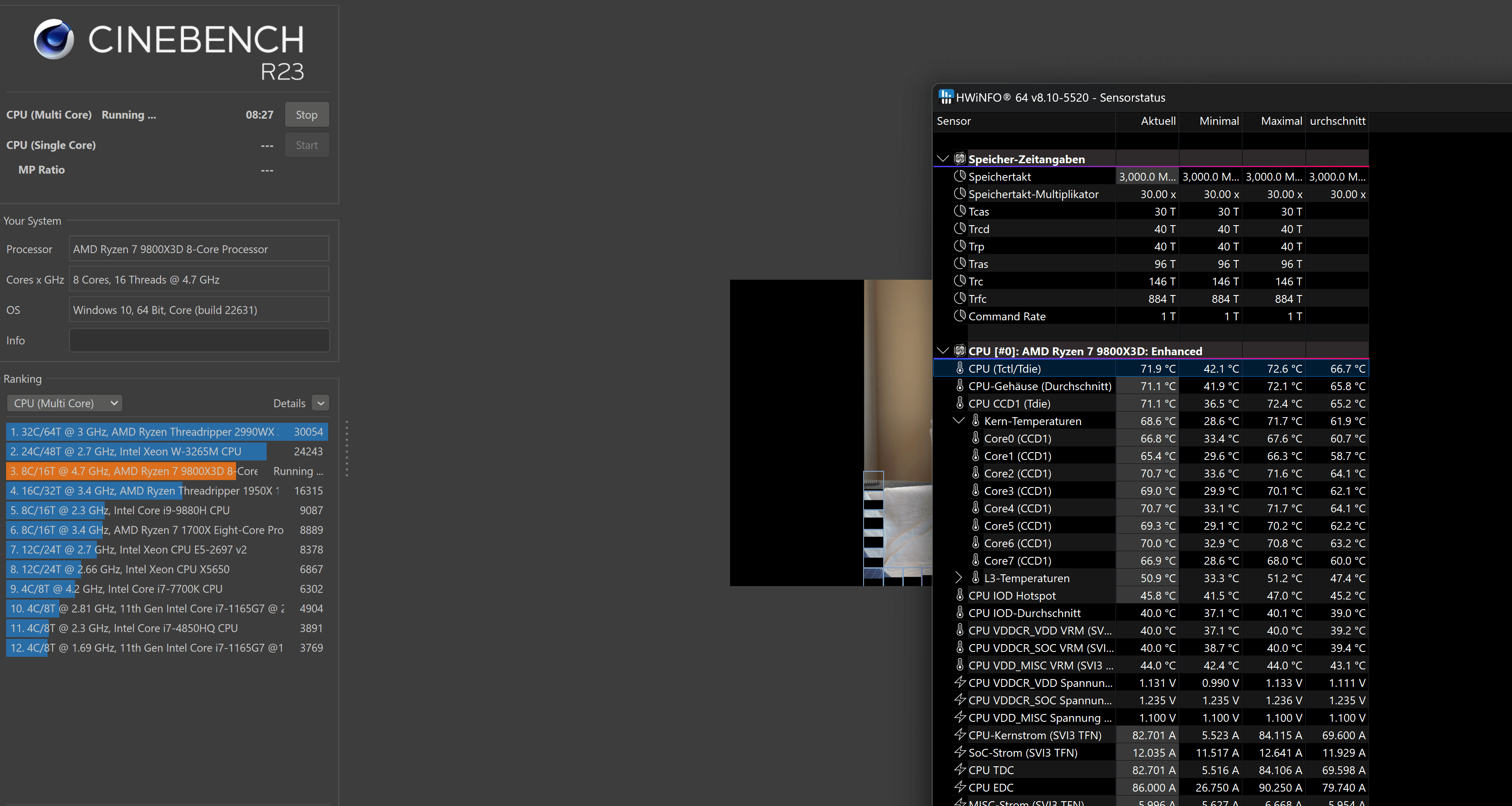
Task: Collapse the CPU [#0] AMD Ryzen section
Action: 943,351
